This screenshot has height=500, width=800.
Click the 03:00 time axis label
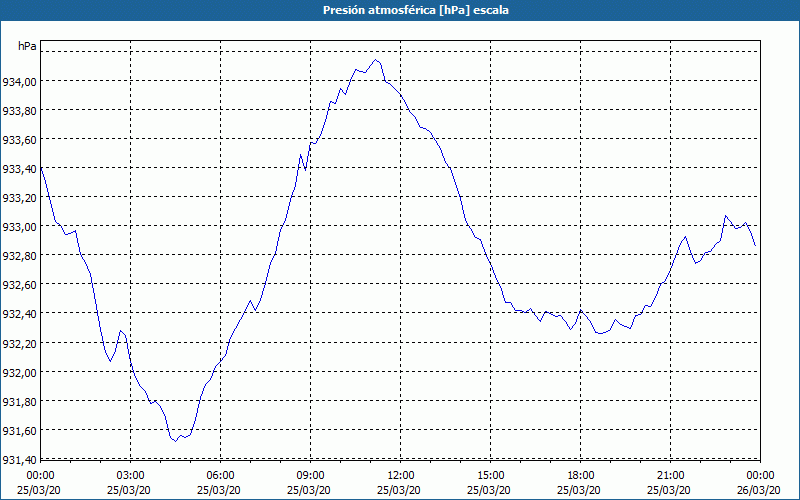coord(131,476)
